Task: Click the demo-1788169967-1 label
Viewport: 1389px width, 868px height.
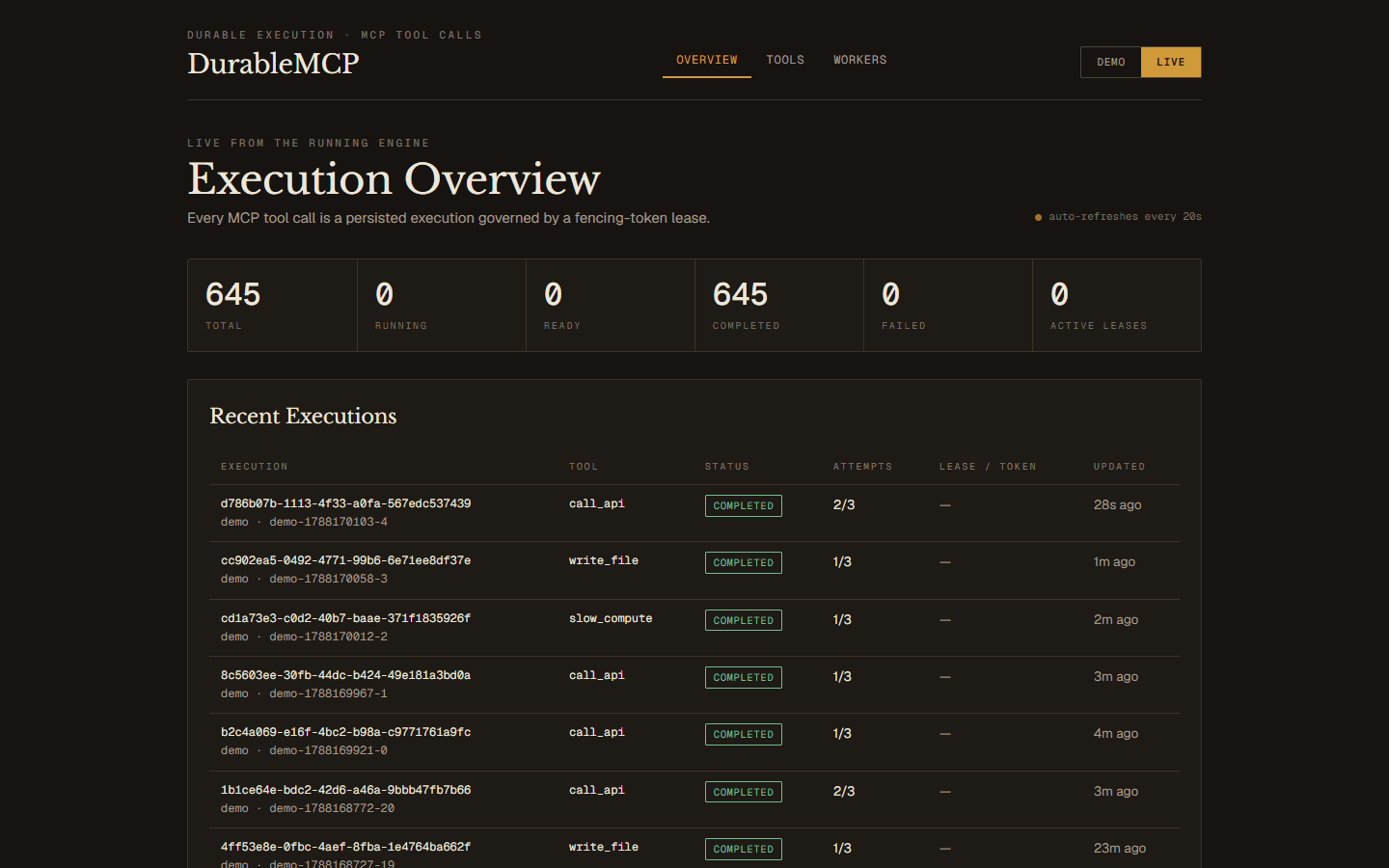Action: (328, 693)
